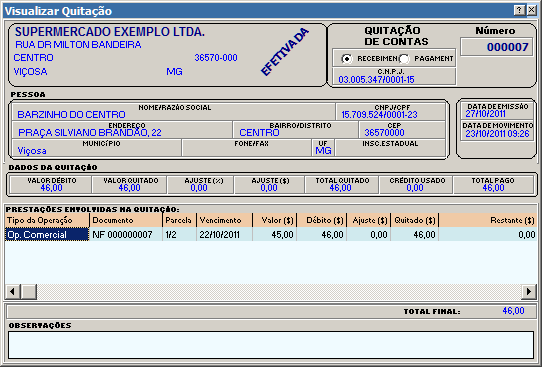Click the Nome/Razão Social field
Screen dimensions: 542x367
point(174,112)
